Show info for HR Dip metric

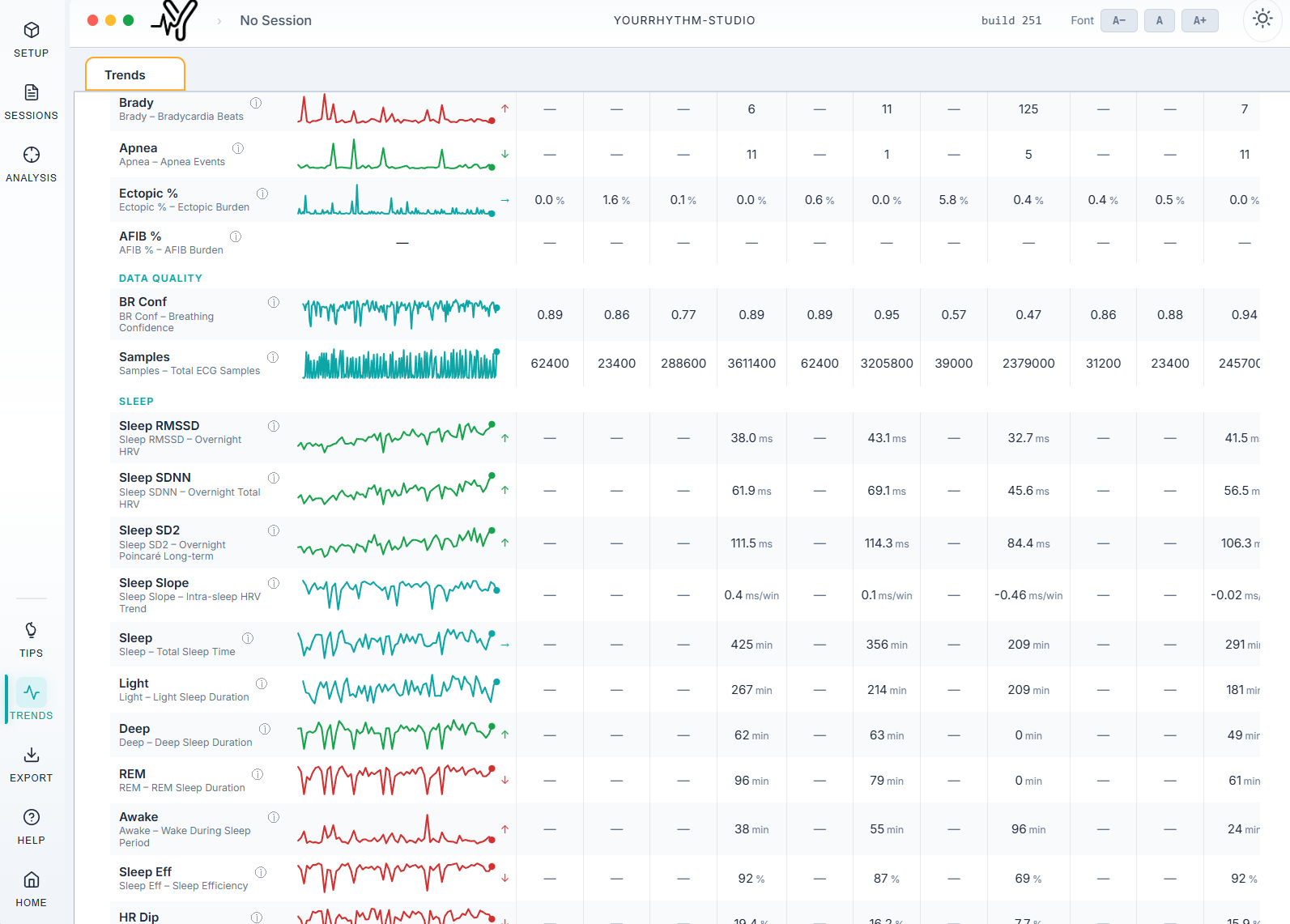[x=257, y=918]
